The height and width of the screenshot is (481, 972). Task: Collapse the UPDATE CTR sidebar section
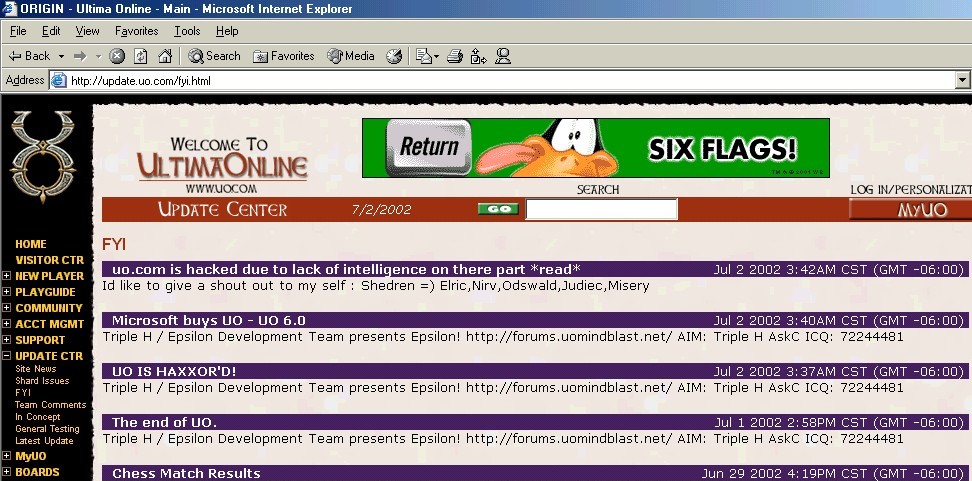7,356
